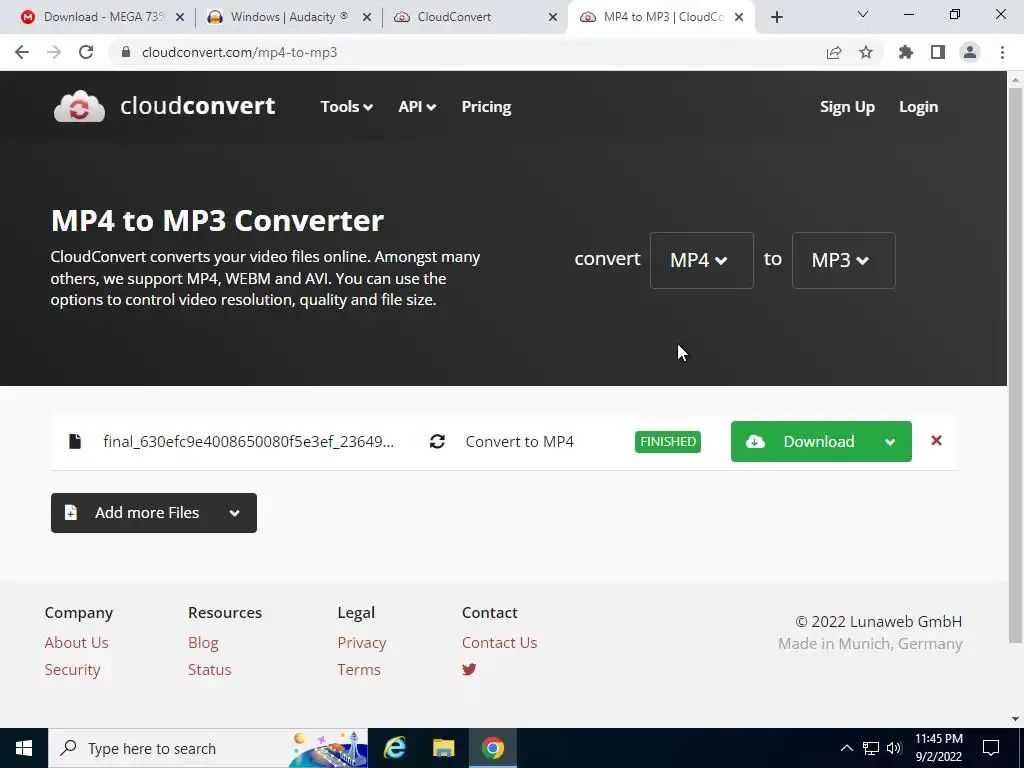This screenshot has width=1024, height=768.
Task: Click the taskbar clock showing 11:45 PM
Action: coord(938,748)
